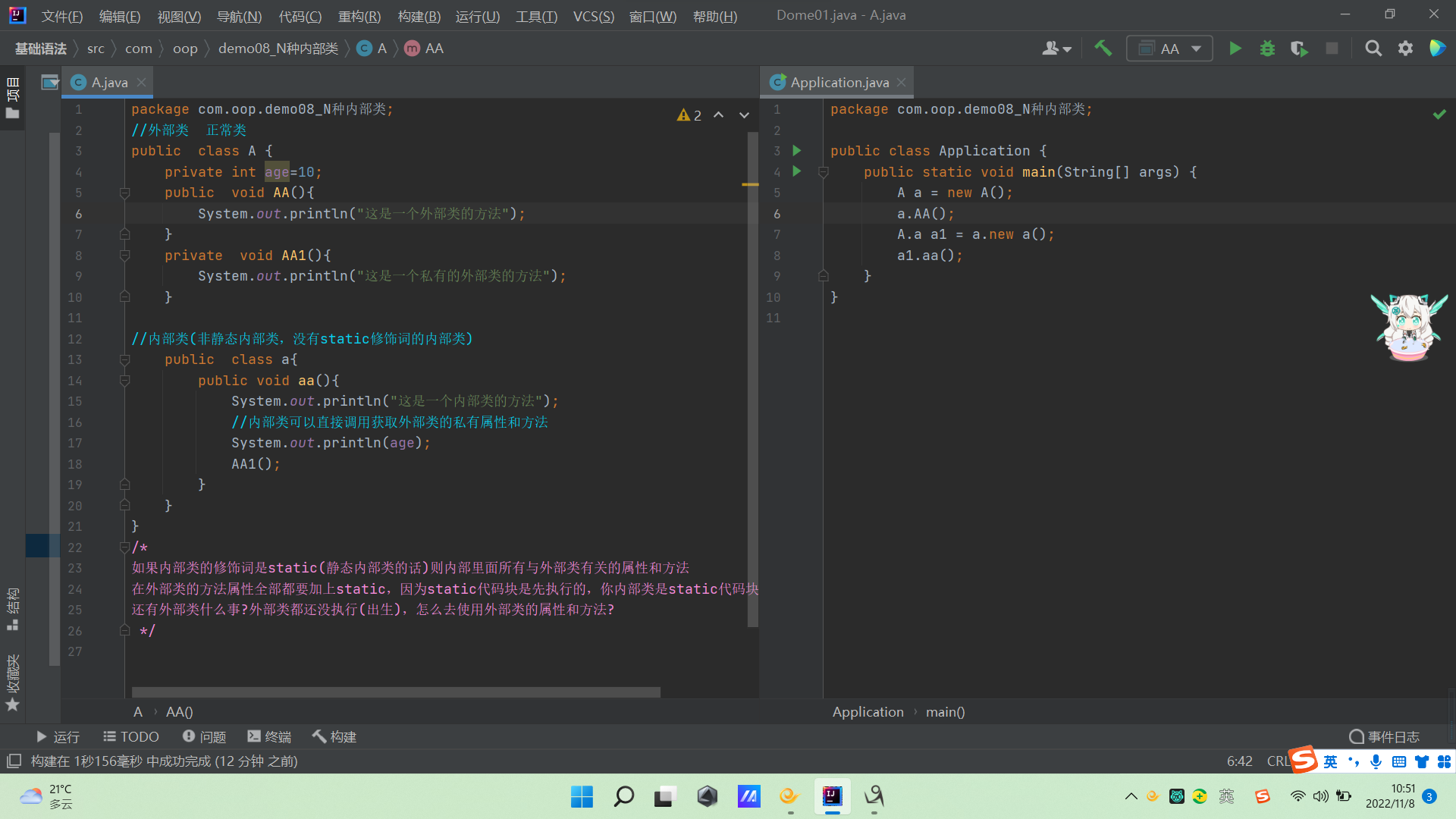The width and height of the screenshot is (1456, 819).
Task: Open Windows Start menu on taskbar
Action: tap(582, 796)
